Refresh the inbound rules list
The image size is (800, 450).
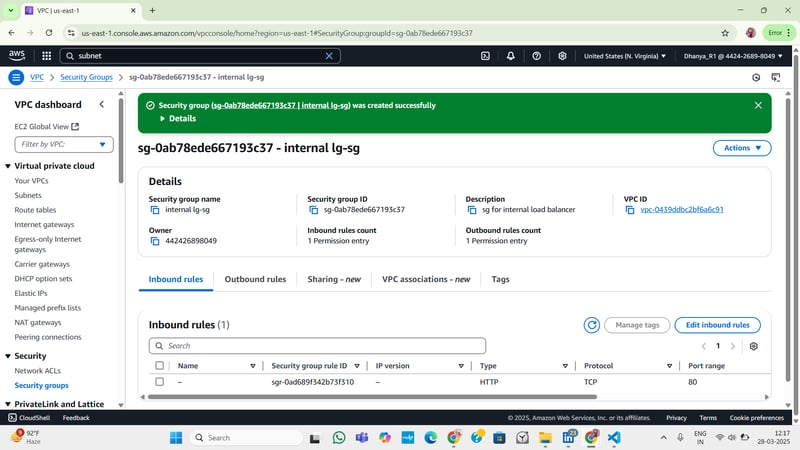pyautogui.click(x=592, y=325)
